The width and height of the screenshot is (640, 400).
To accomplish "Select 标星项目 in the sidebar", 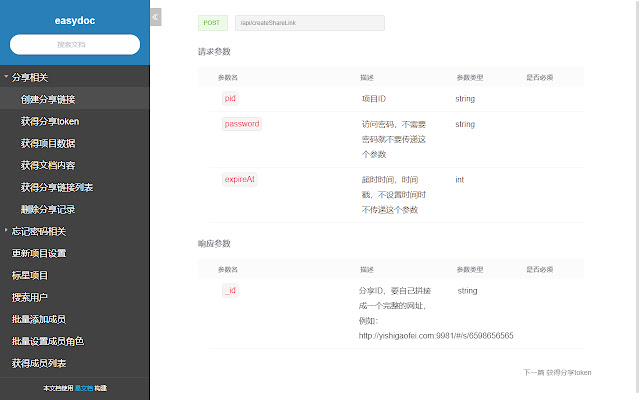I will pyautogui.click(x=30, y=275).
